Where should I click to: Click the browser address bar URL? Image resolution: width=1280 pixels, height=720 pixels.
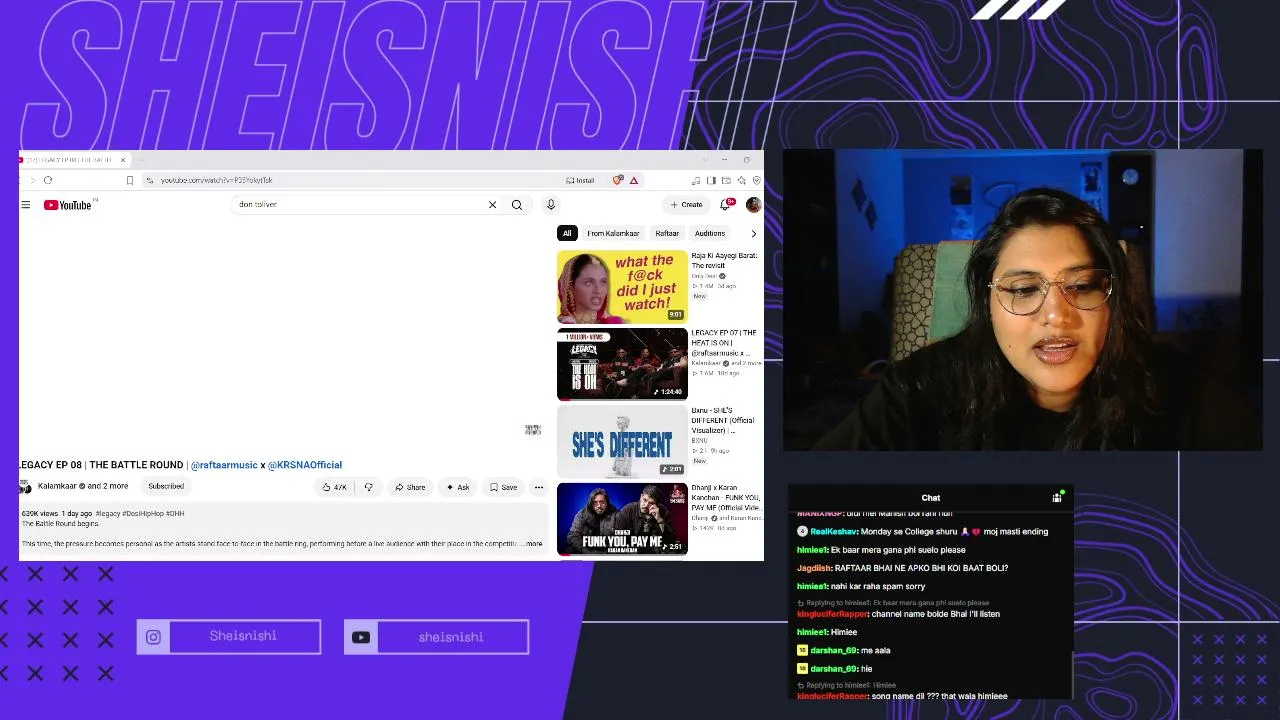(x=217, y=180)
